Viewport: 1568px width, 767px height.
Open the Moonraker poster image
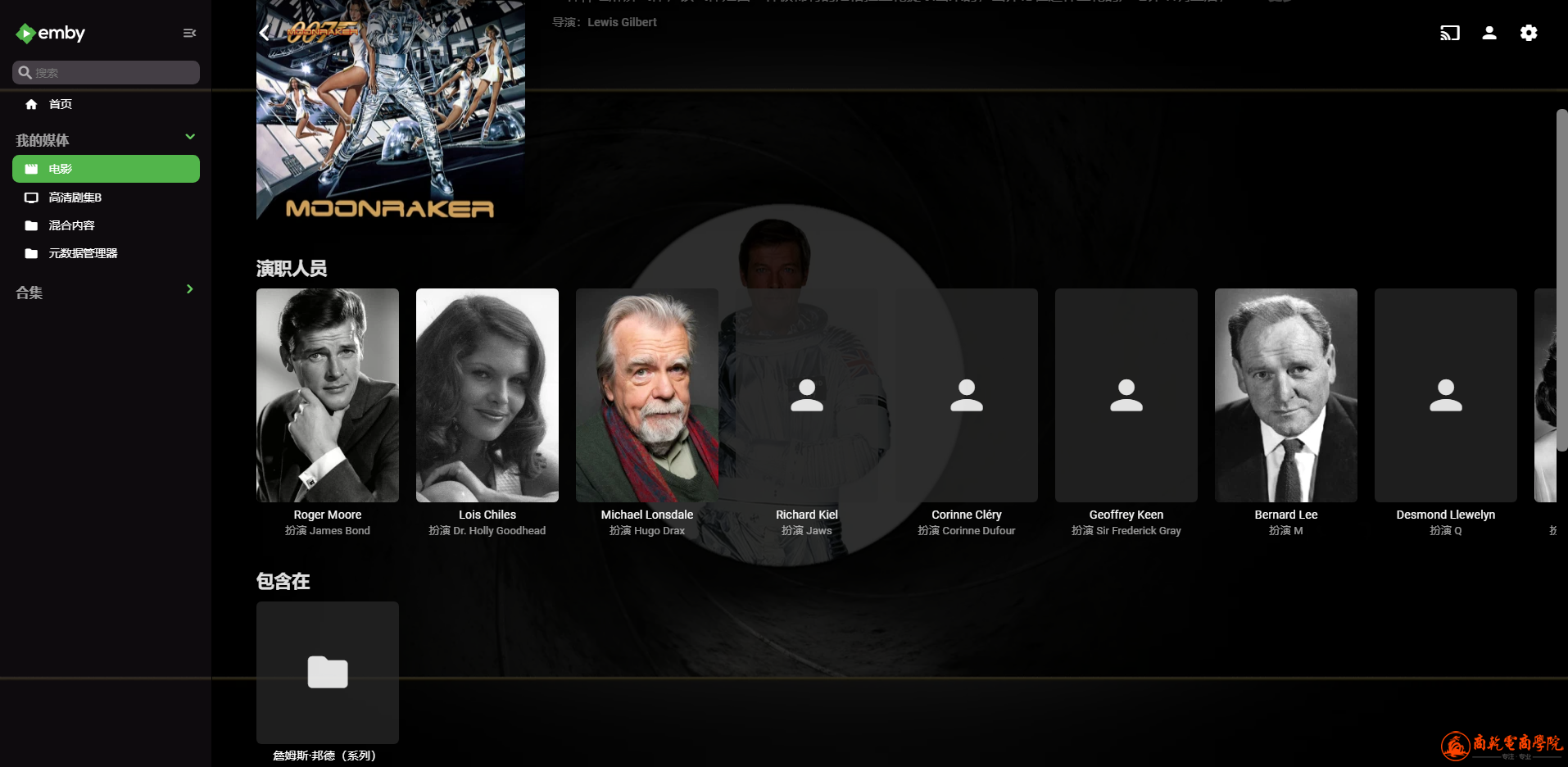pyautogui.click(x=391, y=110)
